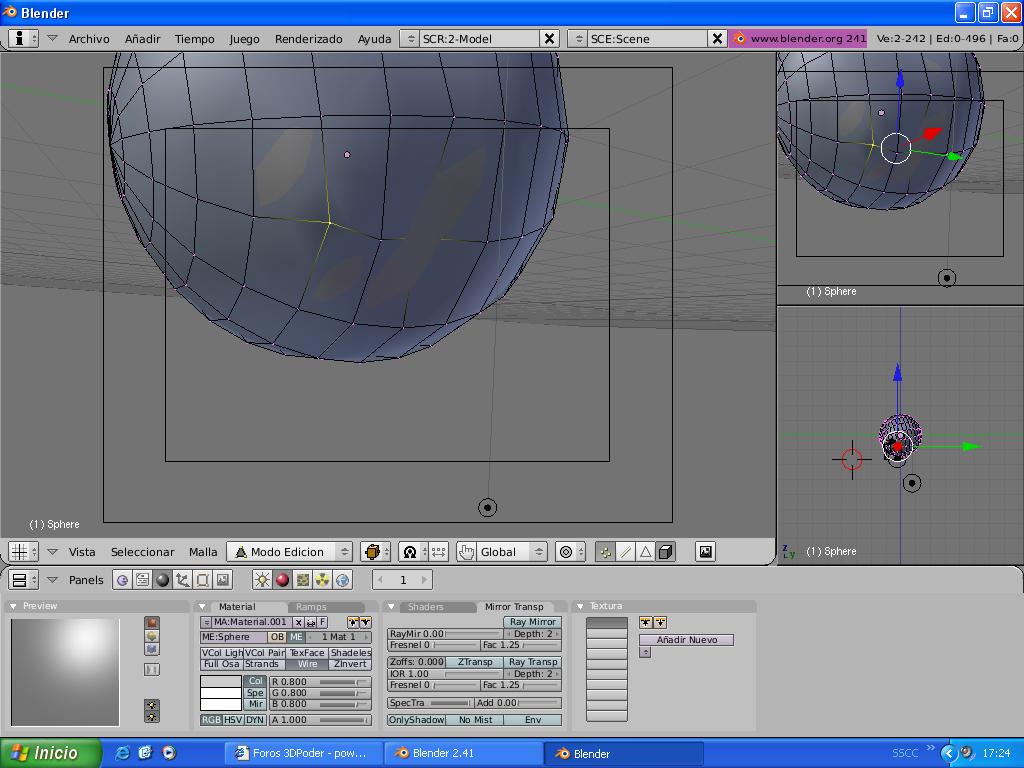Screen dimensions: 1024x768
Task: Click the Añadir Nuevo texture button
Action: (x=686, y=640)
